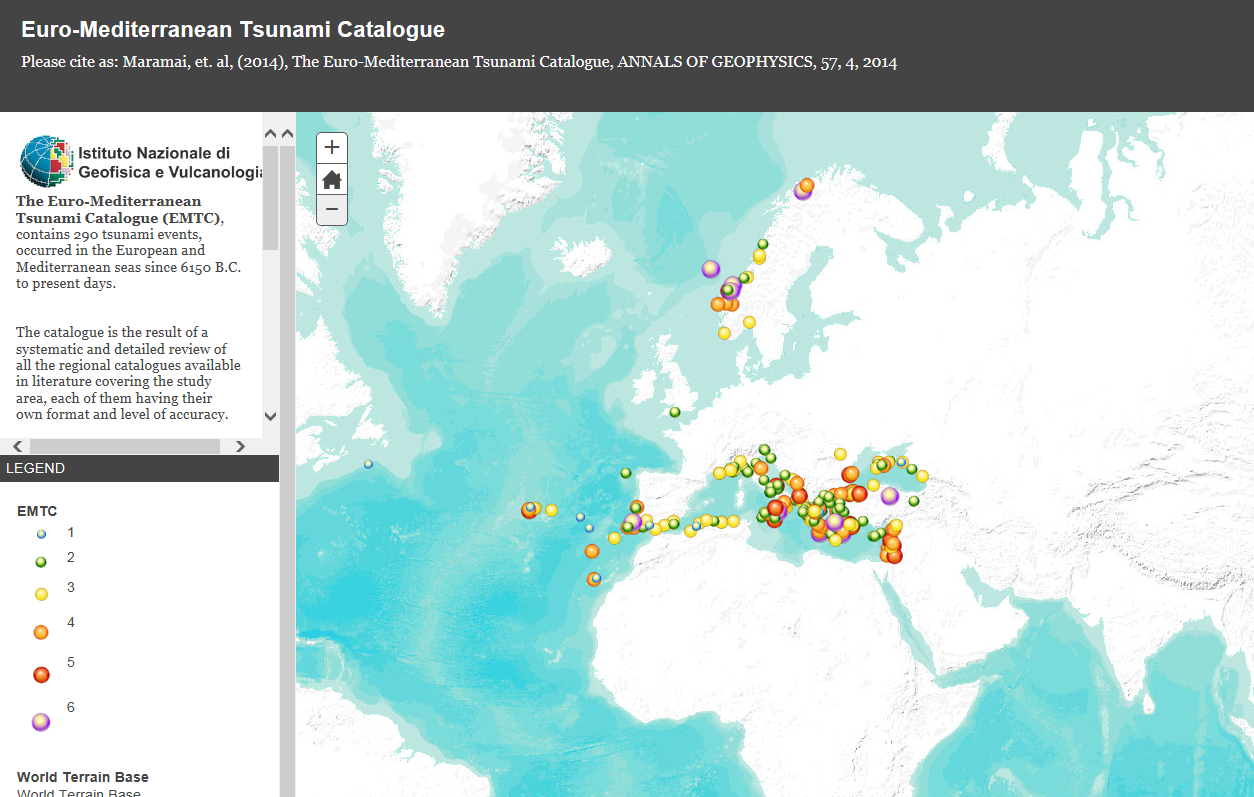The width and height of the screenshot is (1254, 797).
Task: Click the left chevron on the horizontal scrollbar
Action: [17, 446]
